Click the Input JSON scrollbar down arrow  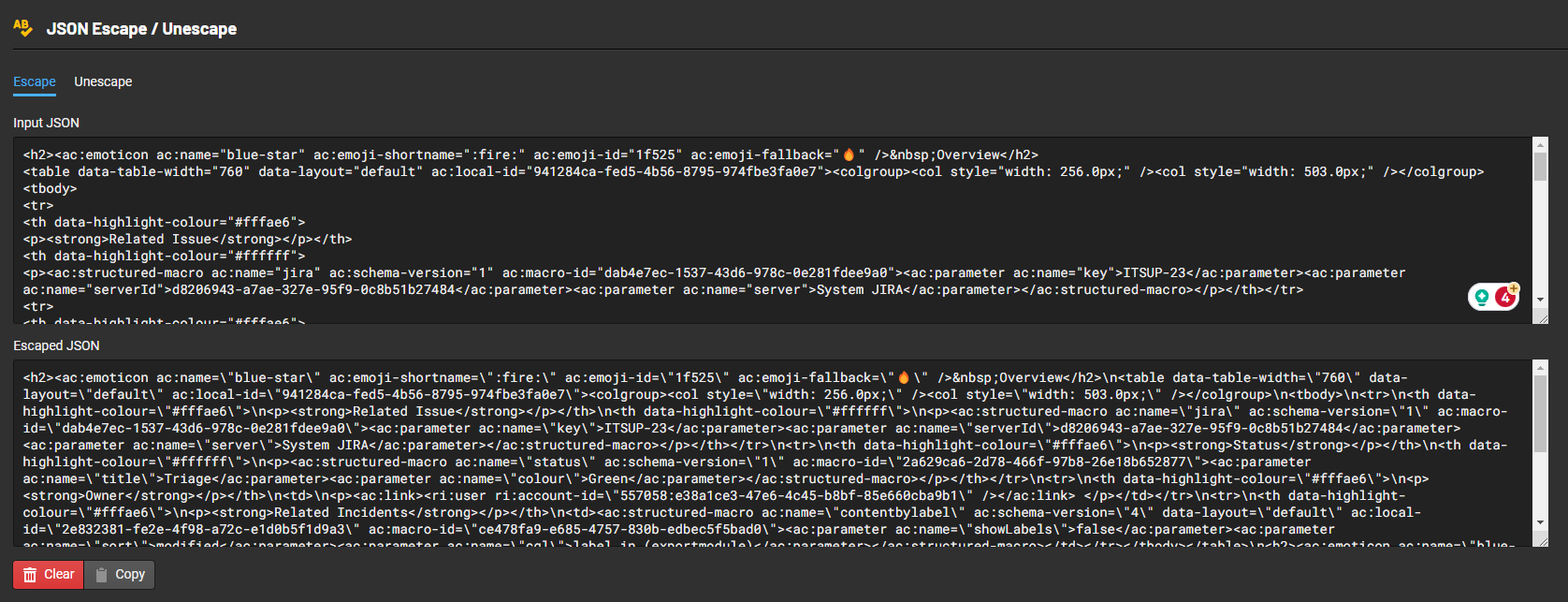pos(1540,301)
